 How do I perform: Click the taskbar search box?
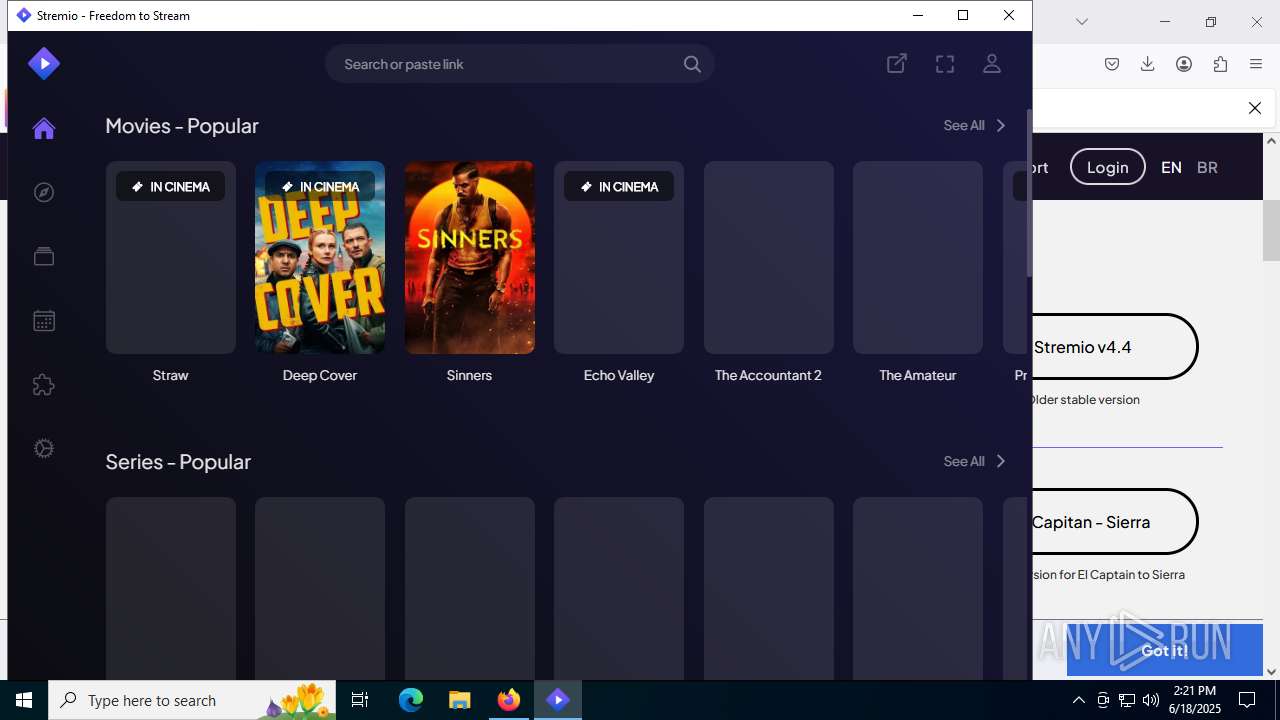click(193, 700)
